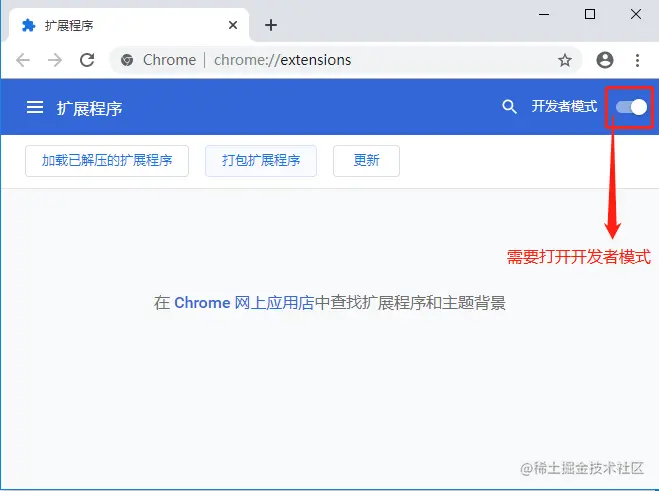
Task: Open the user profile icon
Action: click(x=605, y=60)
